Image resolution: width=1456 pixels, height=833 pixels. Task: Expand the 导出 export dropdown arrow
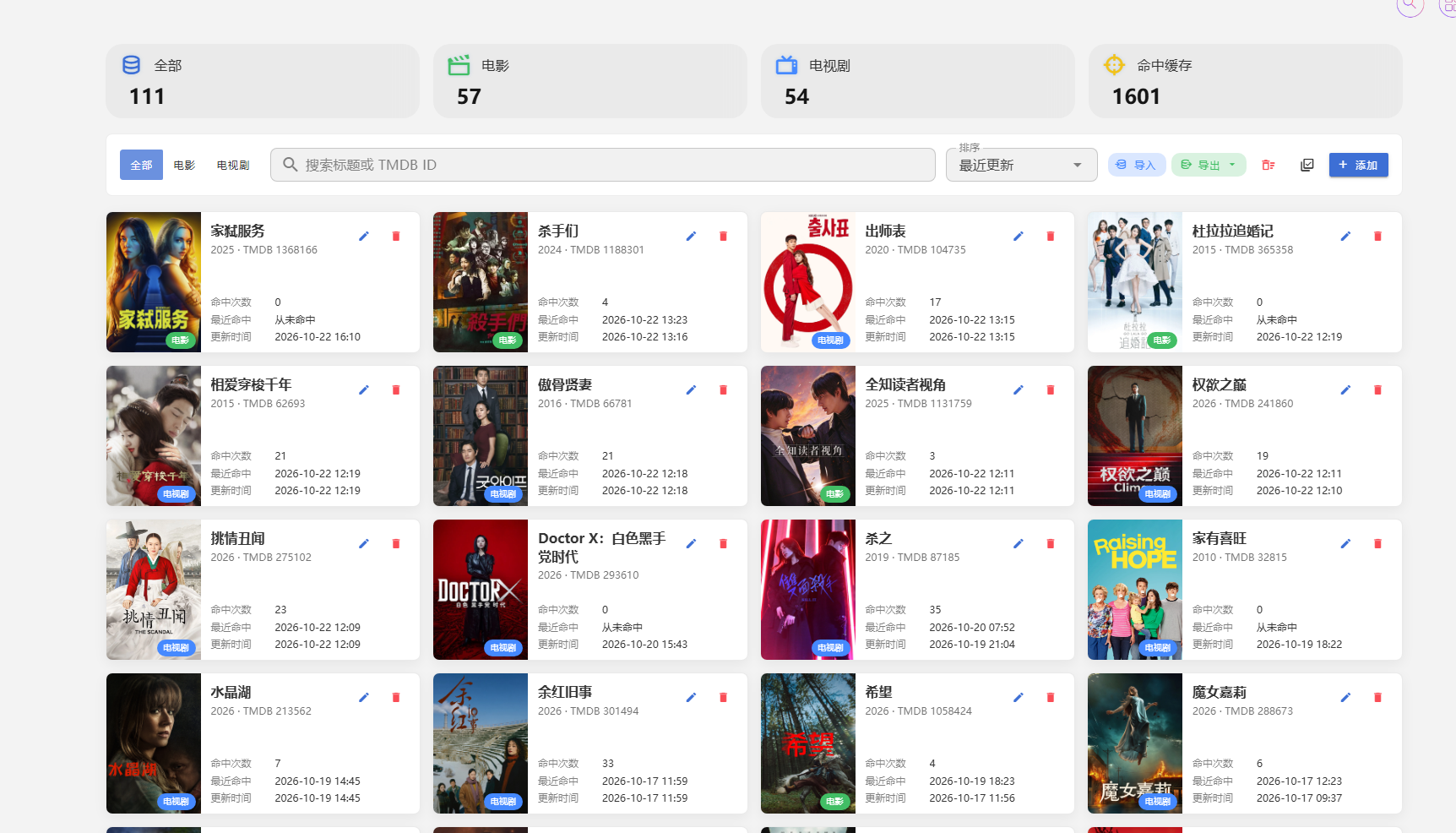1232,165
